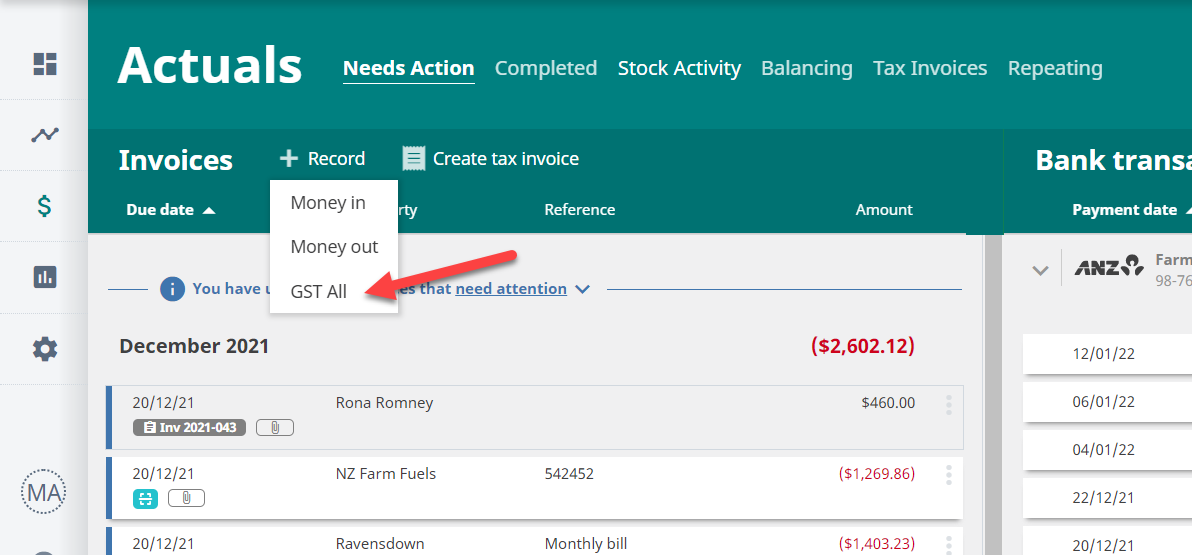Switch to the Completed tab
Screen dimensions: 1192x555
(546, 68)
